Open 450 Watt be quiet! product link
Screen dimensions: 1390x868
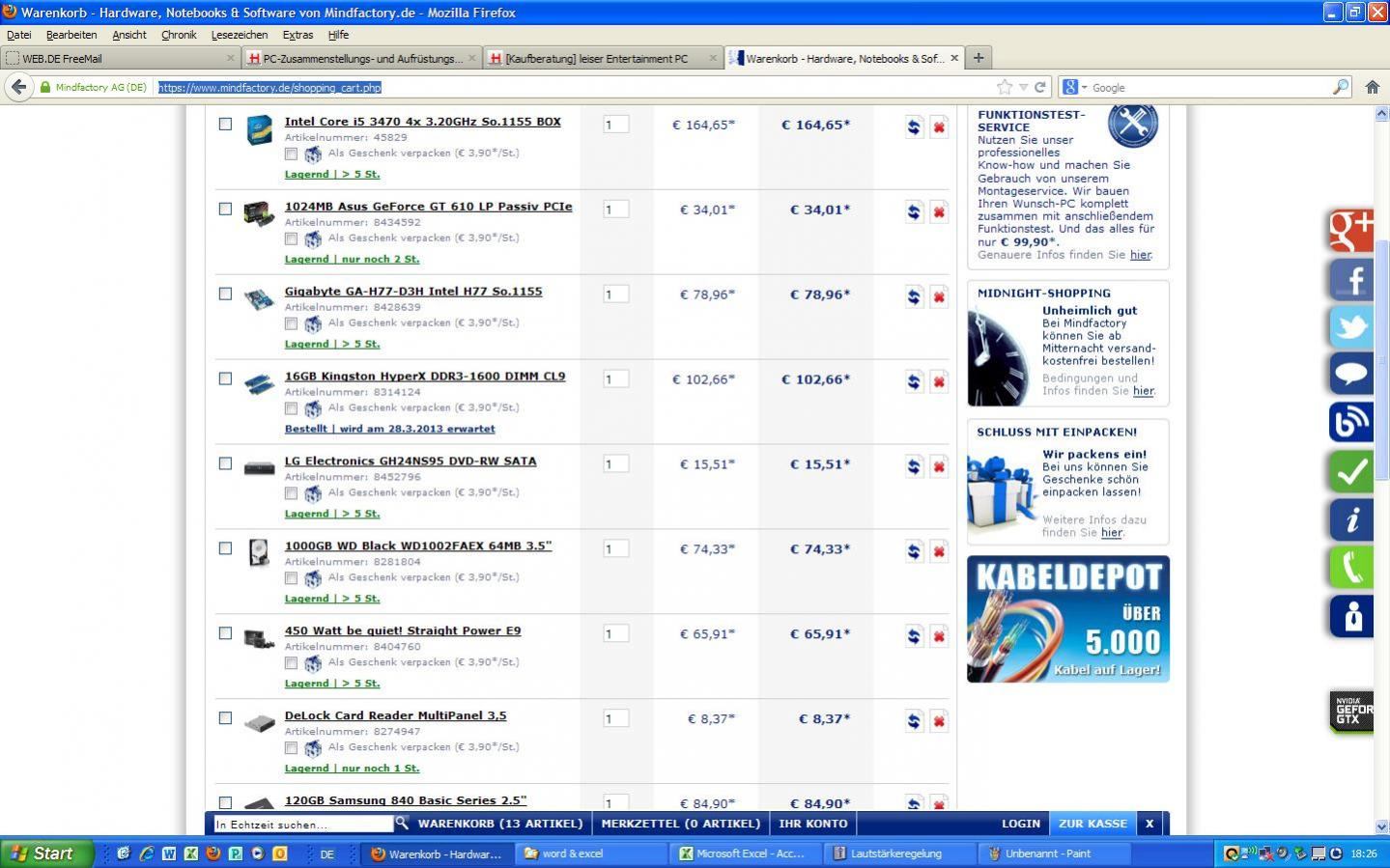coord(403,631)
